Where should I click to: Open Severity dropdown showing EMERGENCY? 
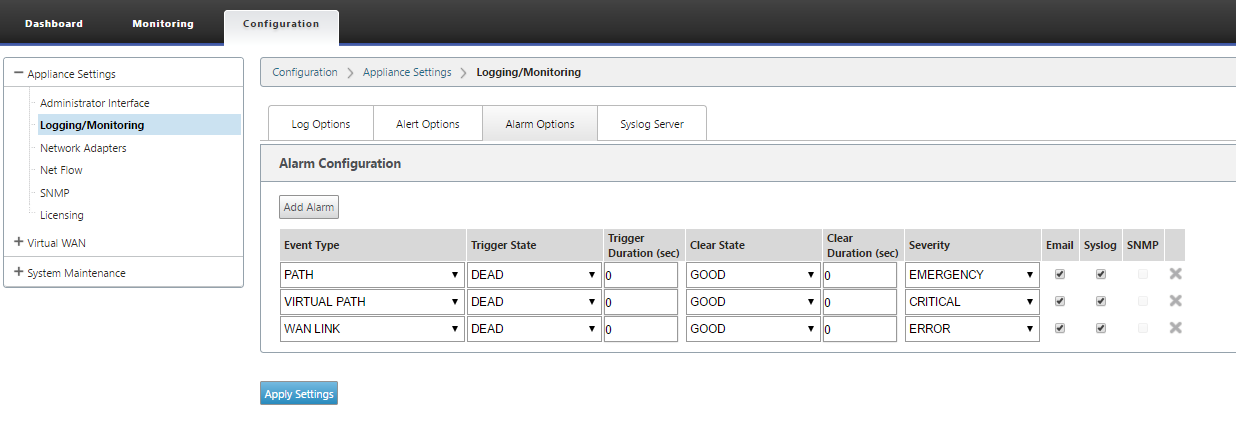click(972, 275)
